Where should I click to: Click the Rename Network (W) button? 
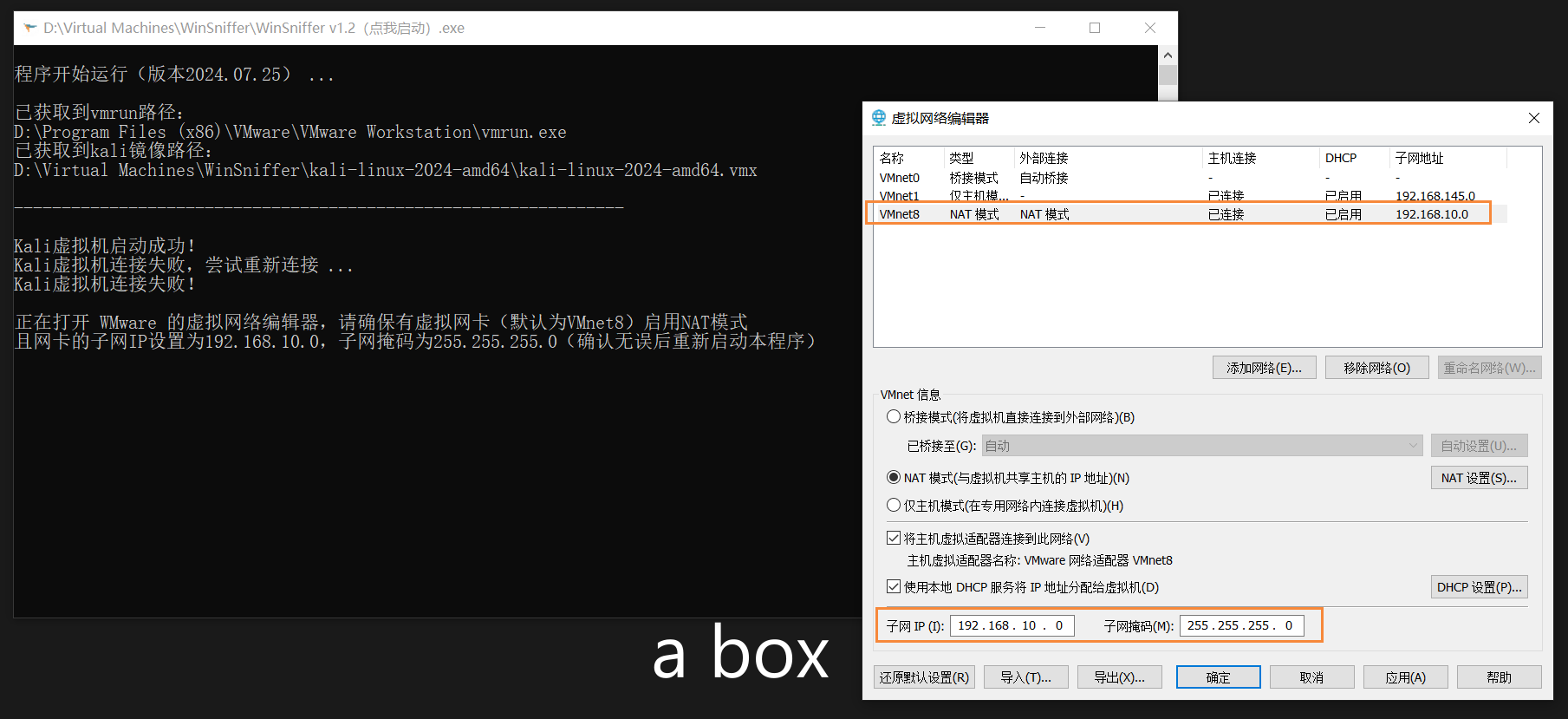click(x=1489, y=368)
